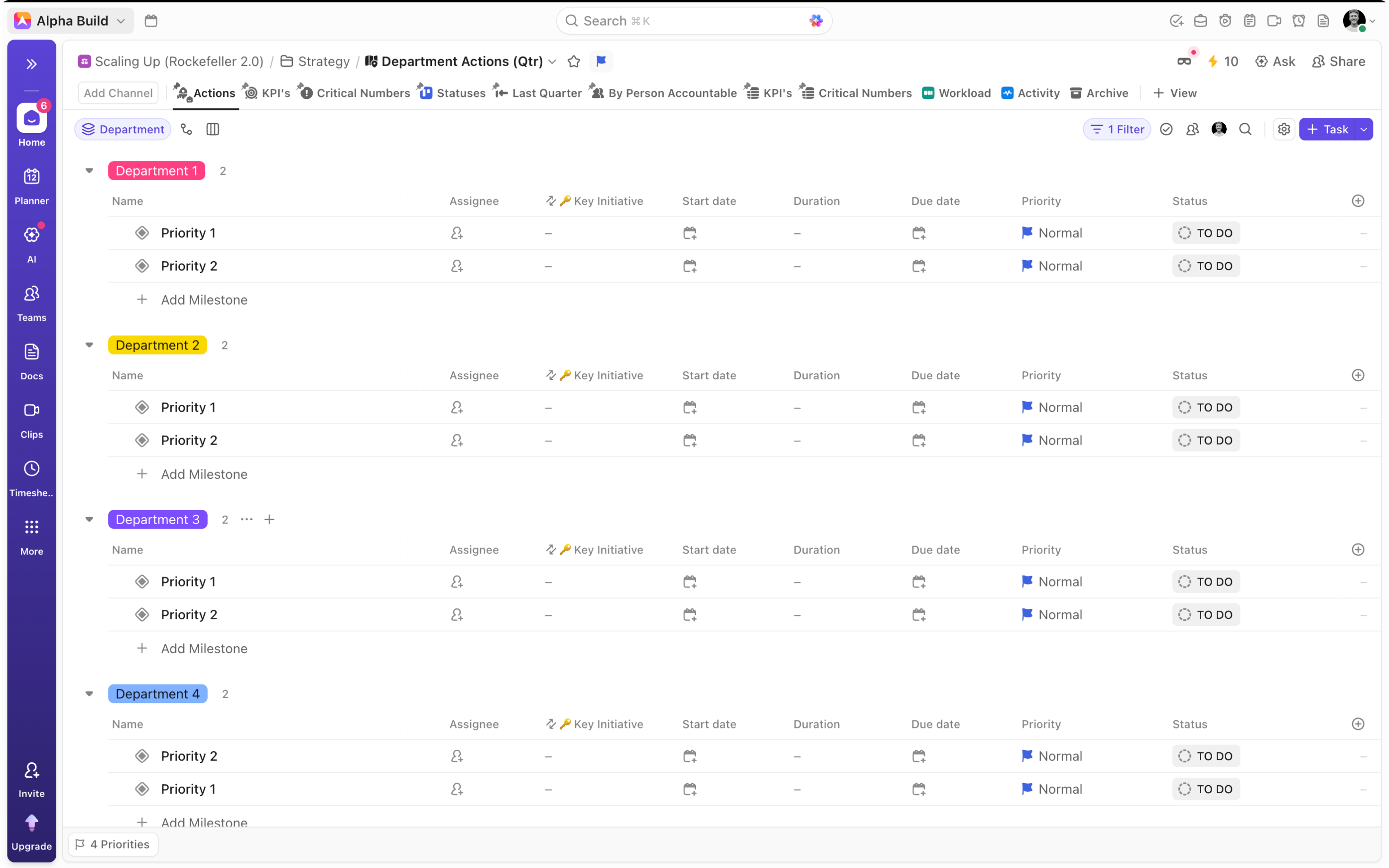The width and height of the screenshot is (1389, 868).
Task: Collapse the Department 3 group
Action: click(89, 519)
